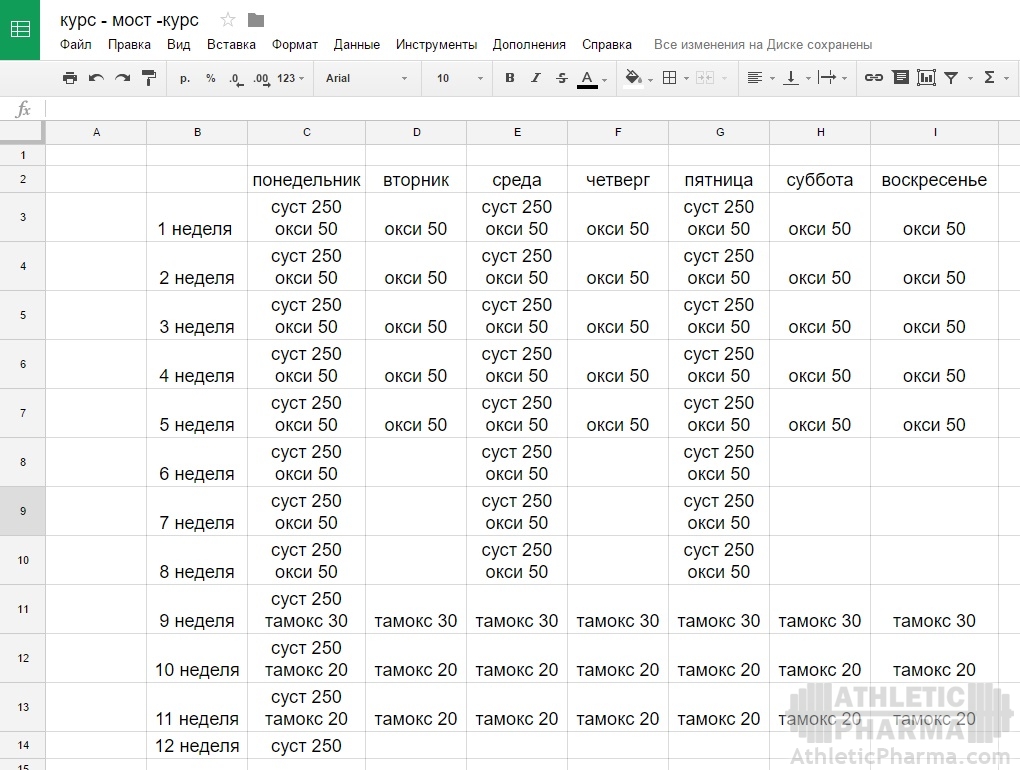Toggle bold formatting
The height and width of the screenshot is (770, 1020).
(509, 78)
